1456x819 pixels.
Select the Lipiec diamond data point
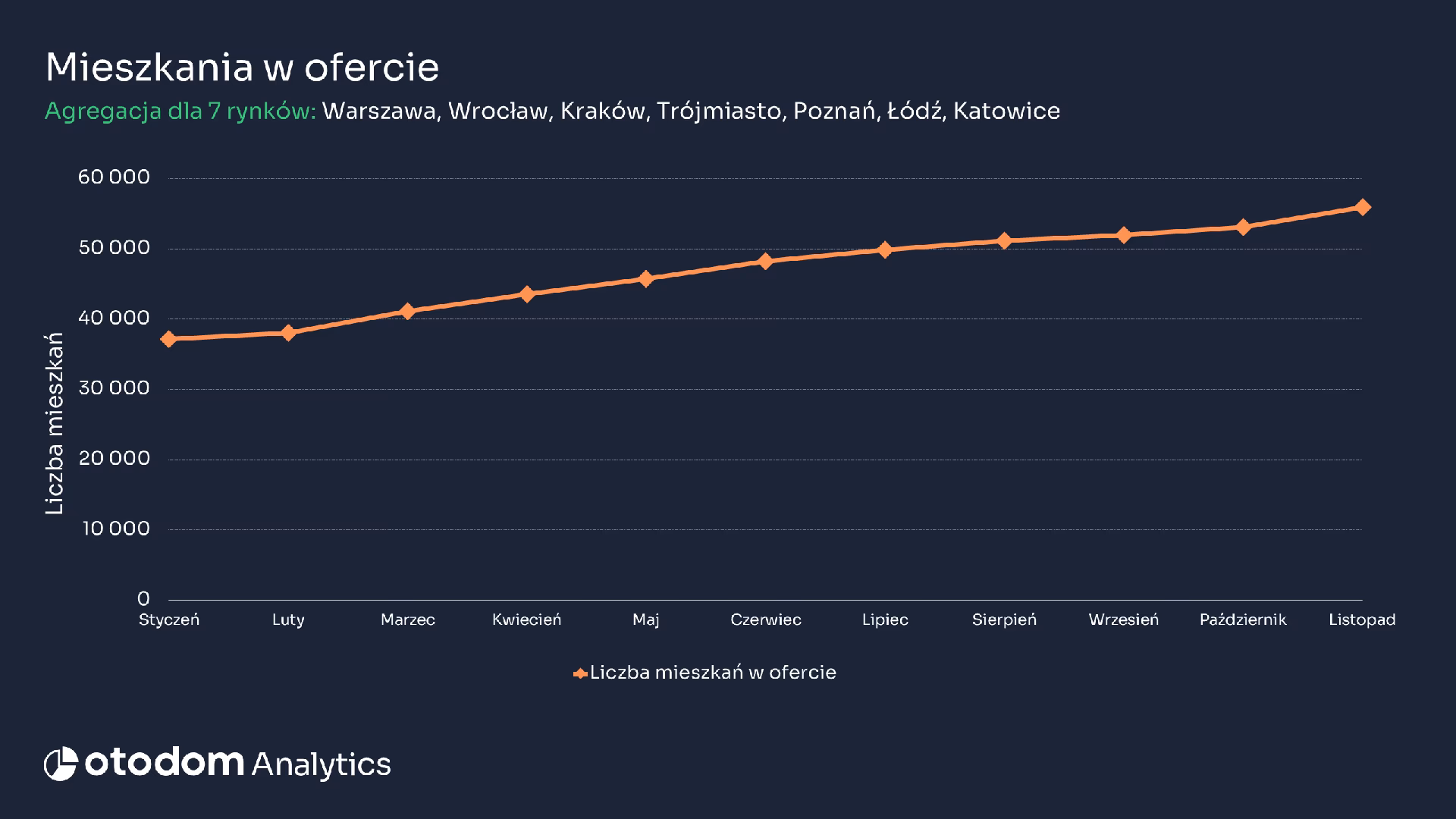884,249
